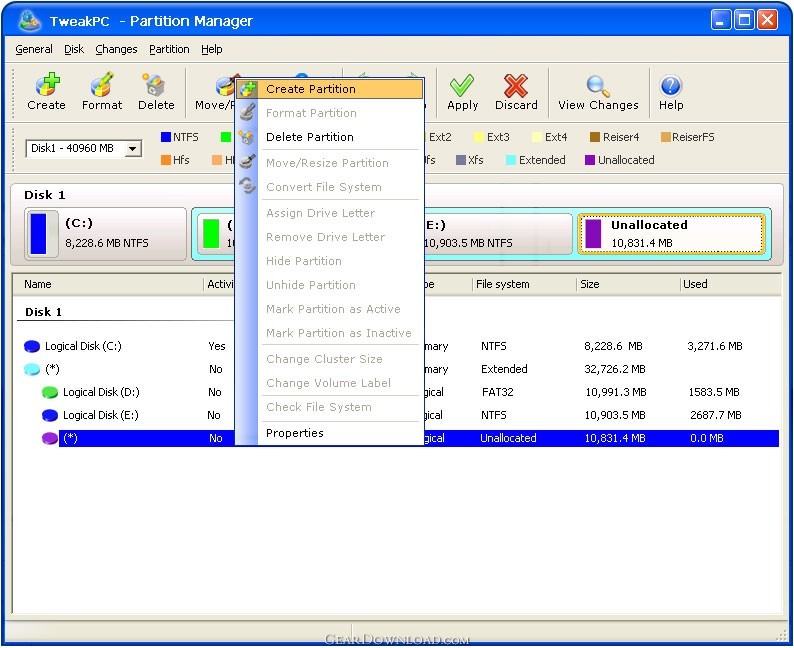
Task: Click the Delete toolbar icon
Action: click(x=153, y=84)
